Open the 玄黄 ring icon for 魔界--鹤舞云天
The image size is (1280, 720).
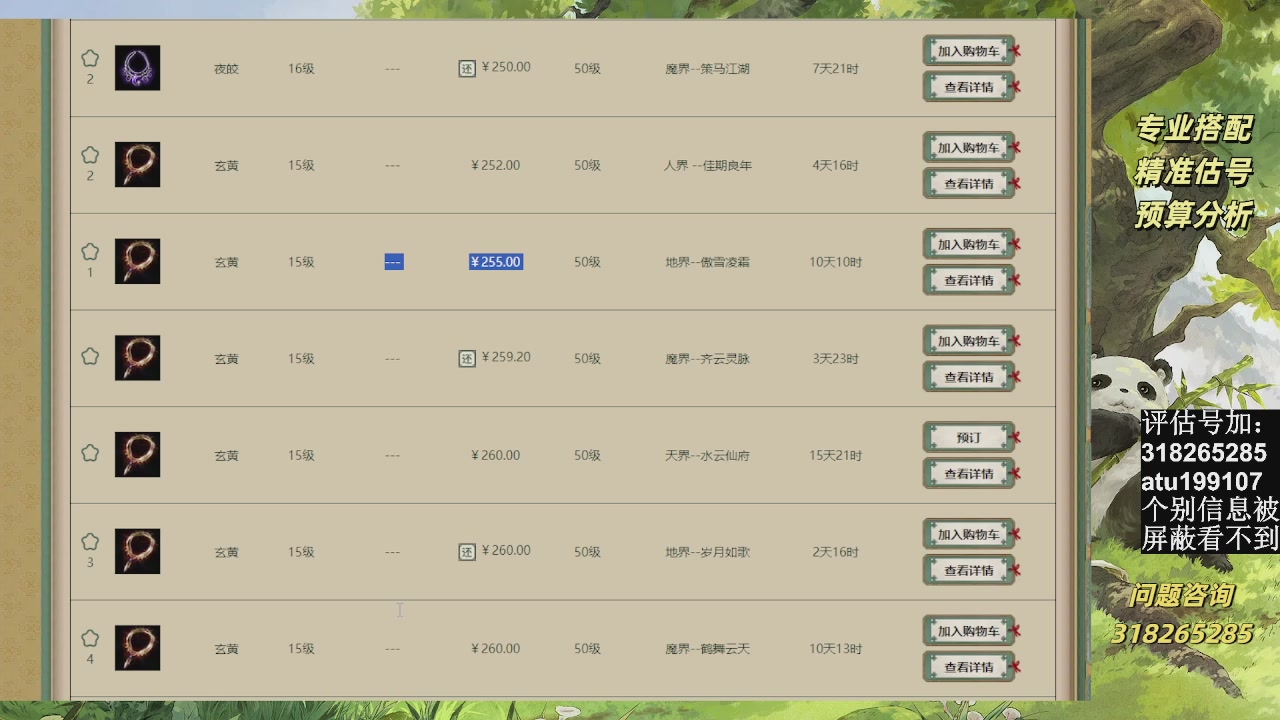pyautogui.click(x=137, y=648)
